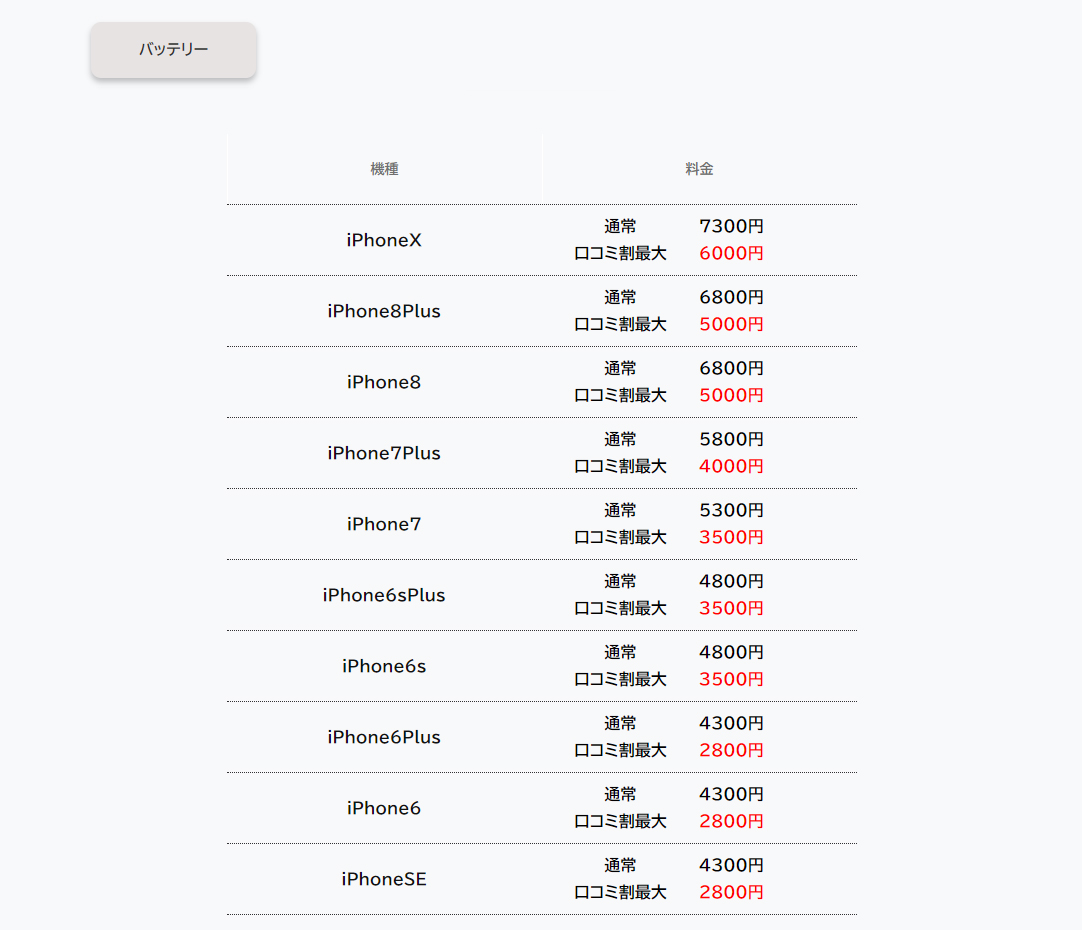Select the iPhone8 row label
The width and height of the screenshot is (1082, 930).
click(384, 382)
